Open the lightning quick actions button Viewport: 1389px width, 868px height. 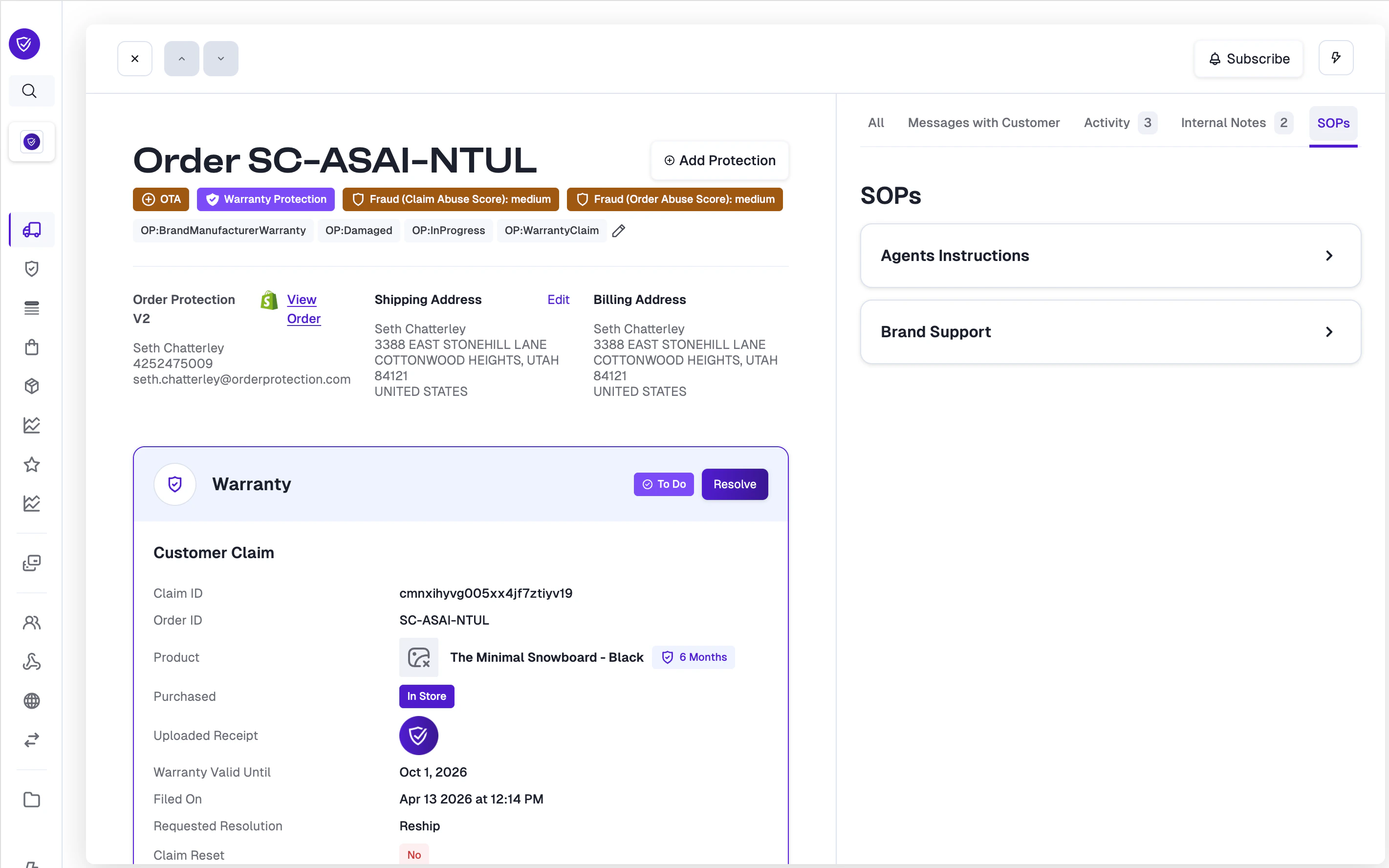tap(1336, 57)
